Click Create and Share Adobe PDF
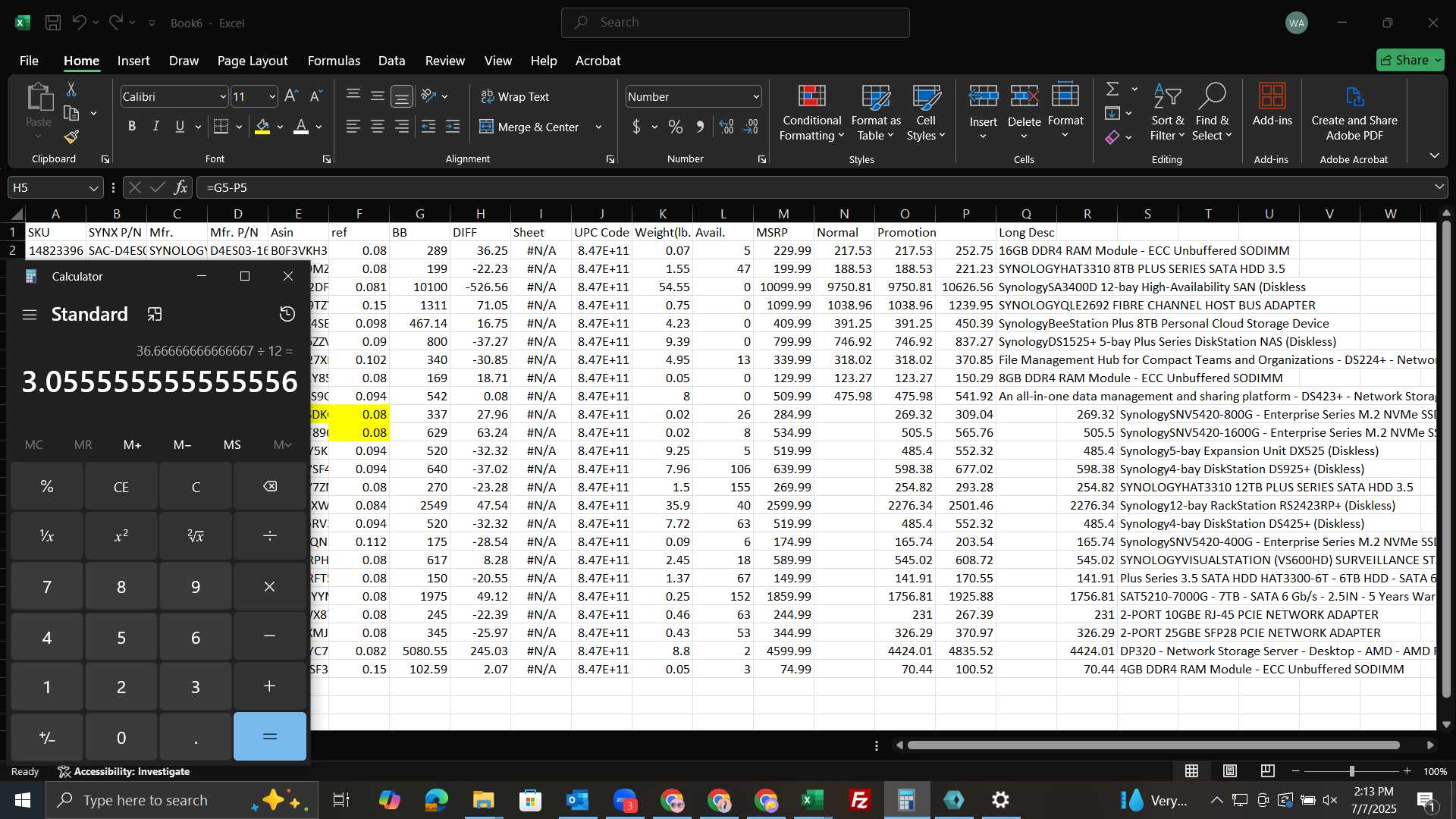The width and height of the screenshot is (1456, 819). coord(1354,112)
